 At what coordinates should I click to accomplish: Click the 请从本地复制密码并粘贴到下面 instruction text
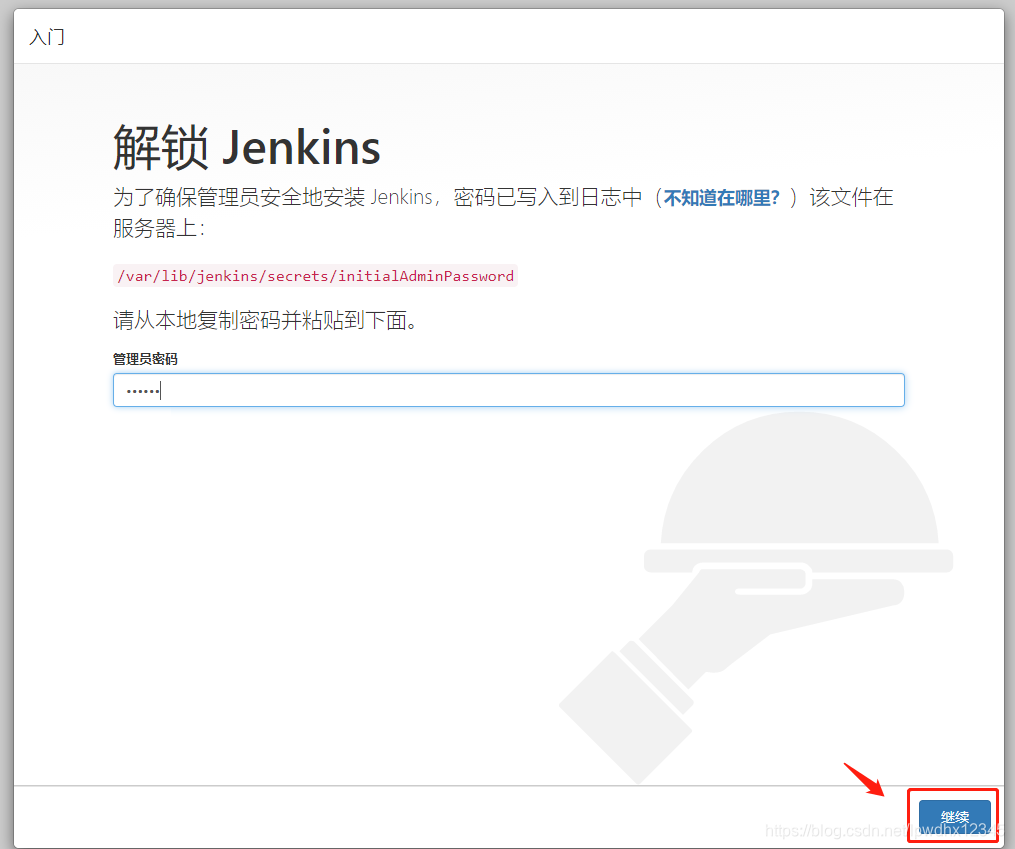pyautogui.click(x=265, y=320)
